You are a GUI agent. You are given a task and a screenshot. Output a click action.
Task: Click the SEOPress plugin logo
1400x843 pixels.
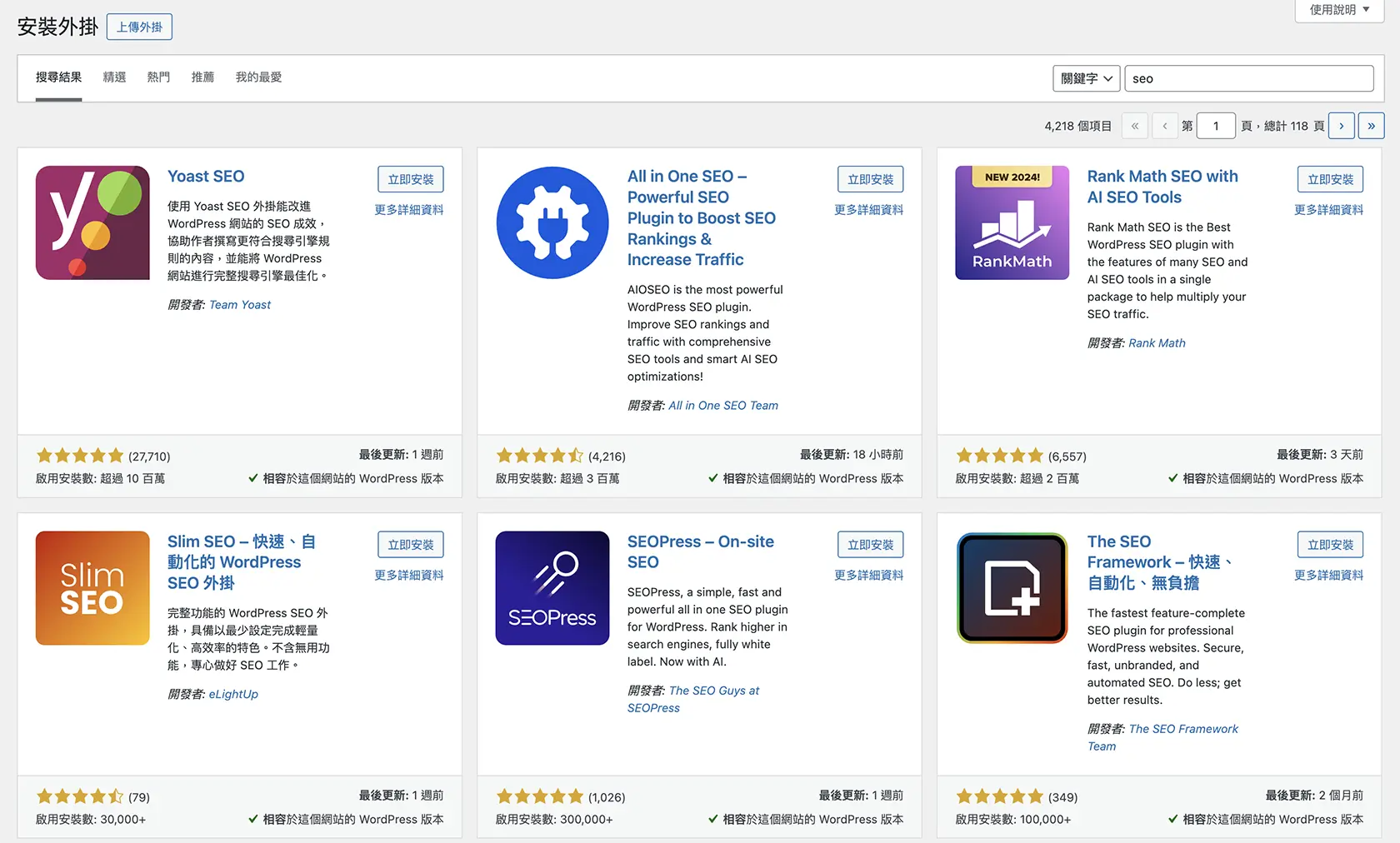552,588
